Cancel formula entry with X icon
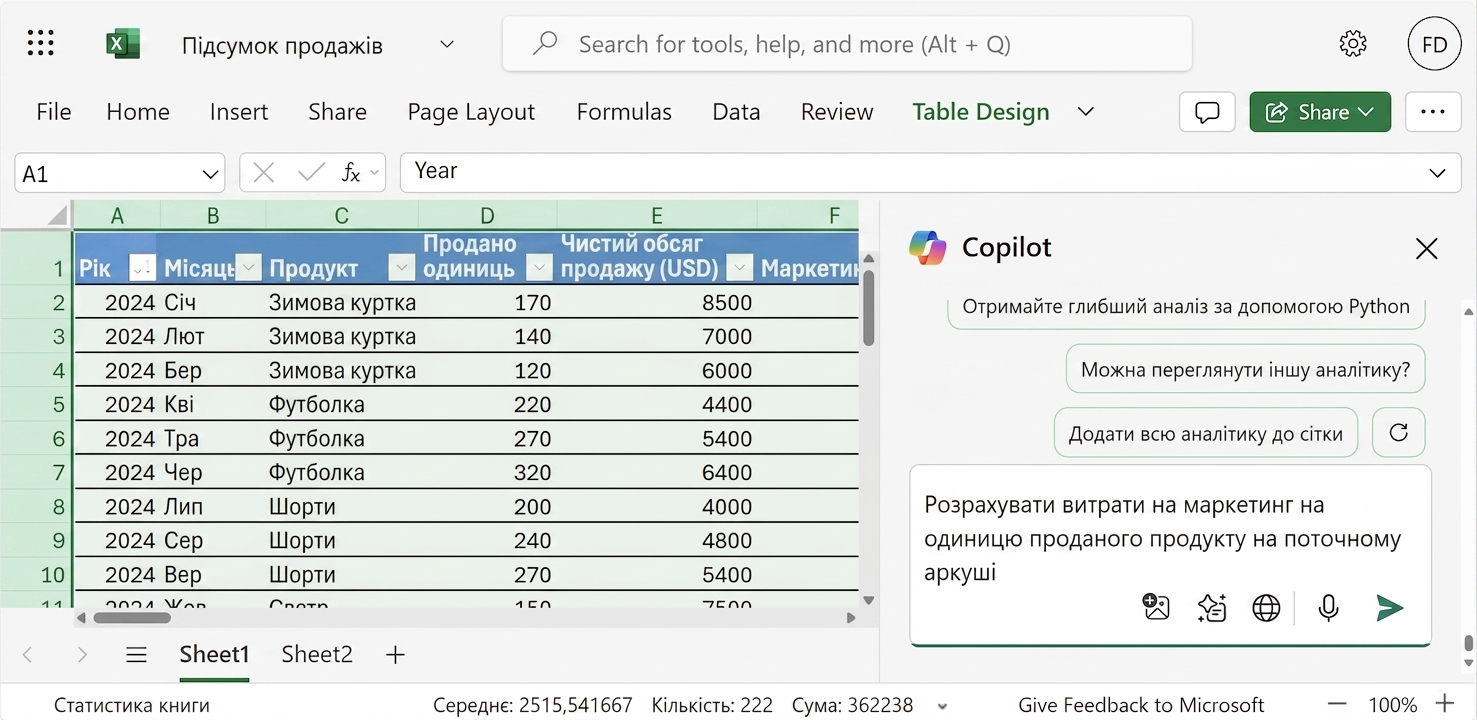The width and height of the screenshot is (1477, 720). 264,173
